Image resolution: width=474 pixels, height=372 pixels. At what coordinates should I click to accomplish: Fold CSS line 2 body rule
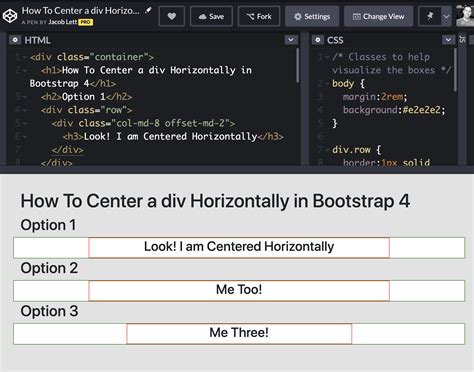[327, 84]
